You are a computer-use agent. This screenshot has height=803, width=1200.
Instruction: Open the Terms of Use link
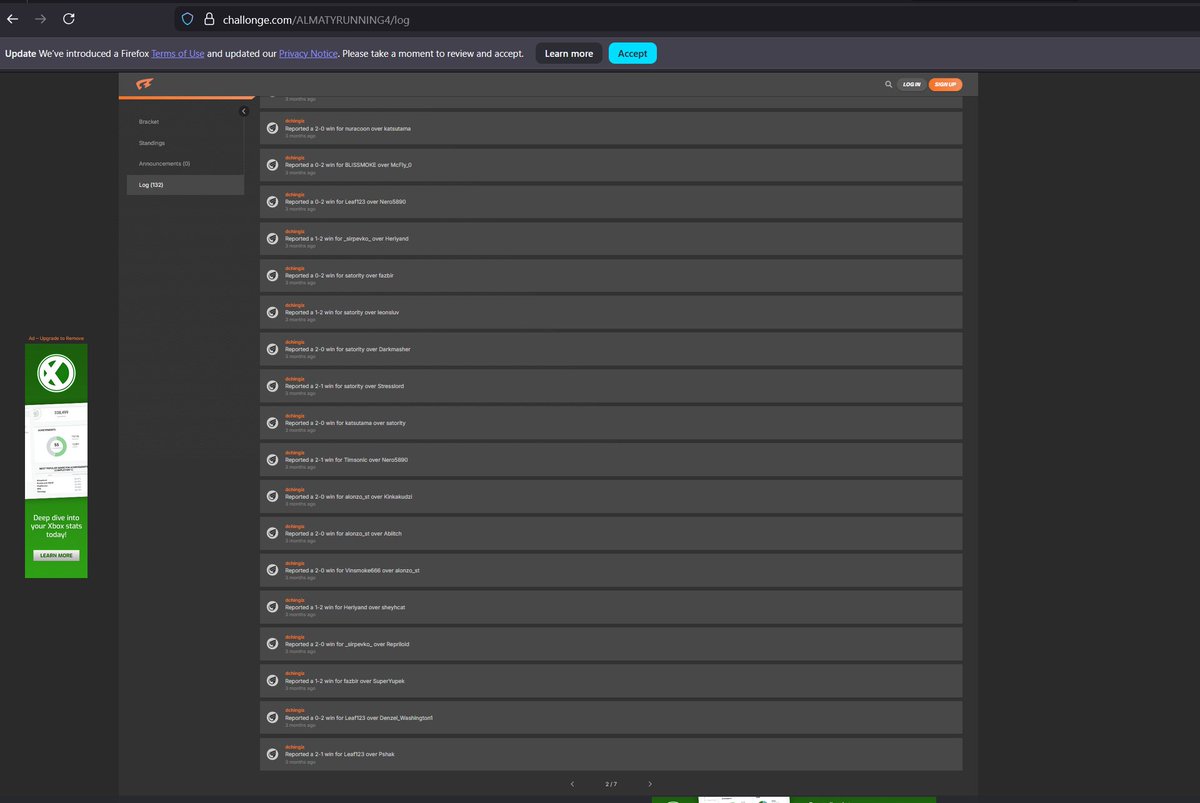[177, 53]
